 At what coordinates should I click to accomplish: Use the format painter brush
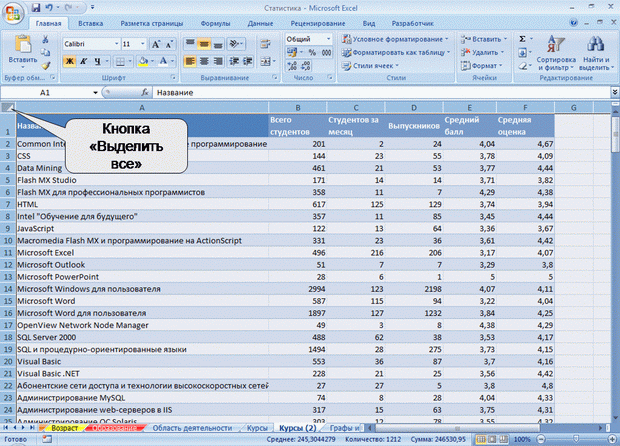click(x=46, y=66)
